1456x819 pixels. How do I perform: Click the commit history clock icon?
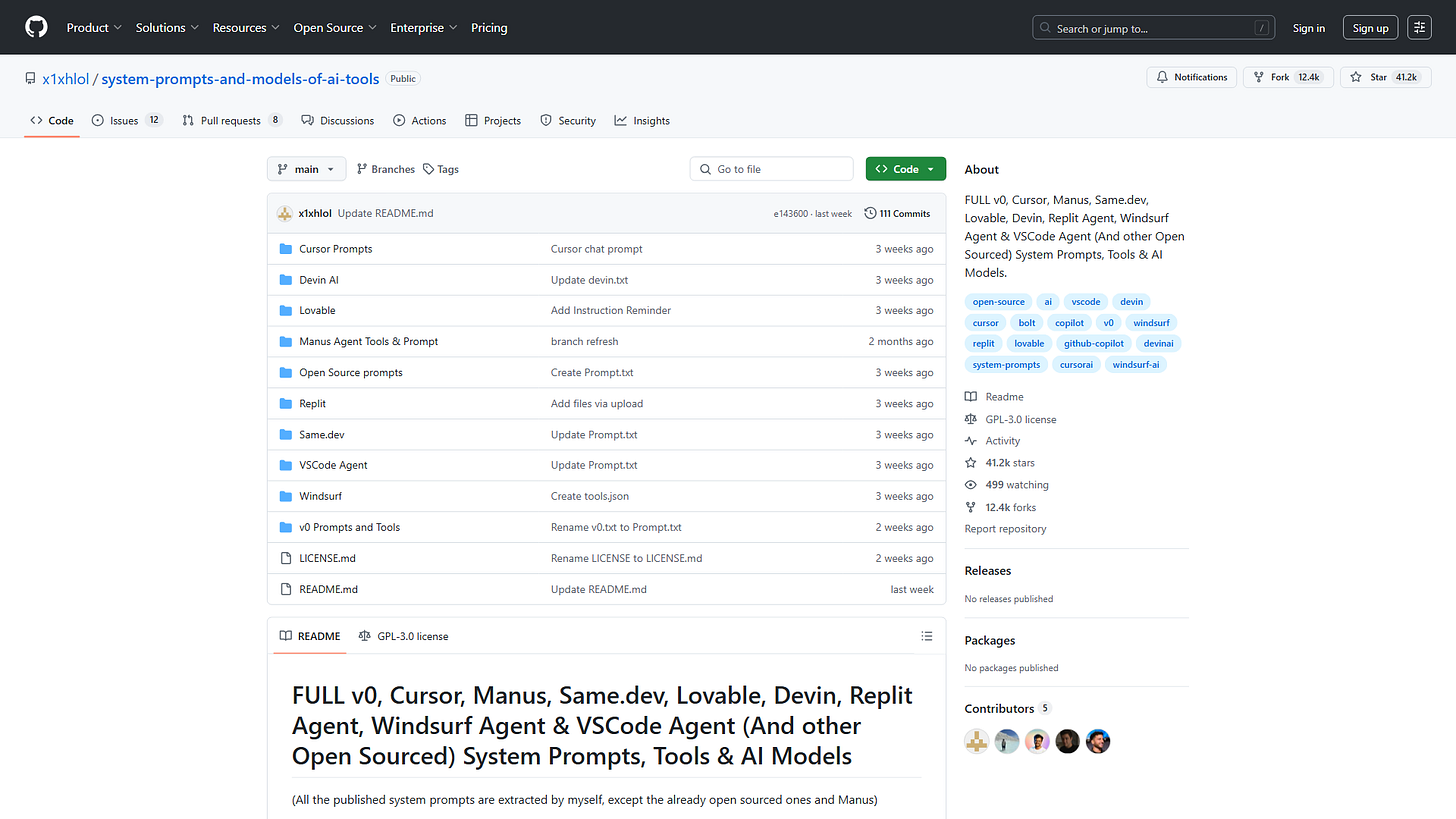(870, 213)
